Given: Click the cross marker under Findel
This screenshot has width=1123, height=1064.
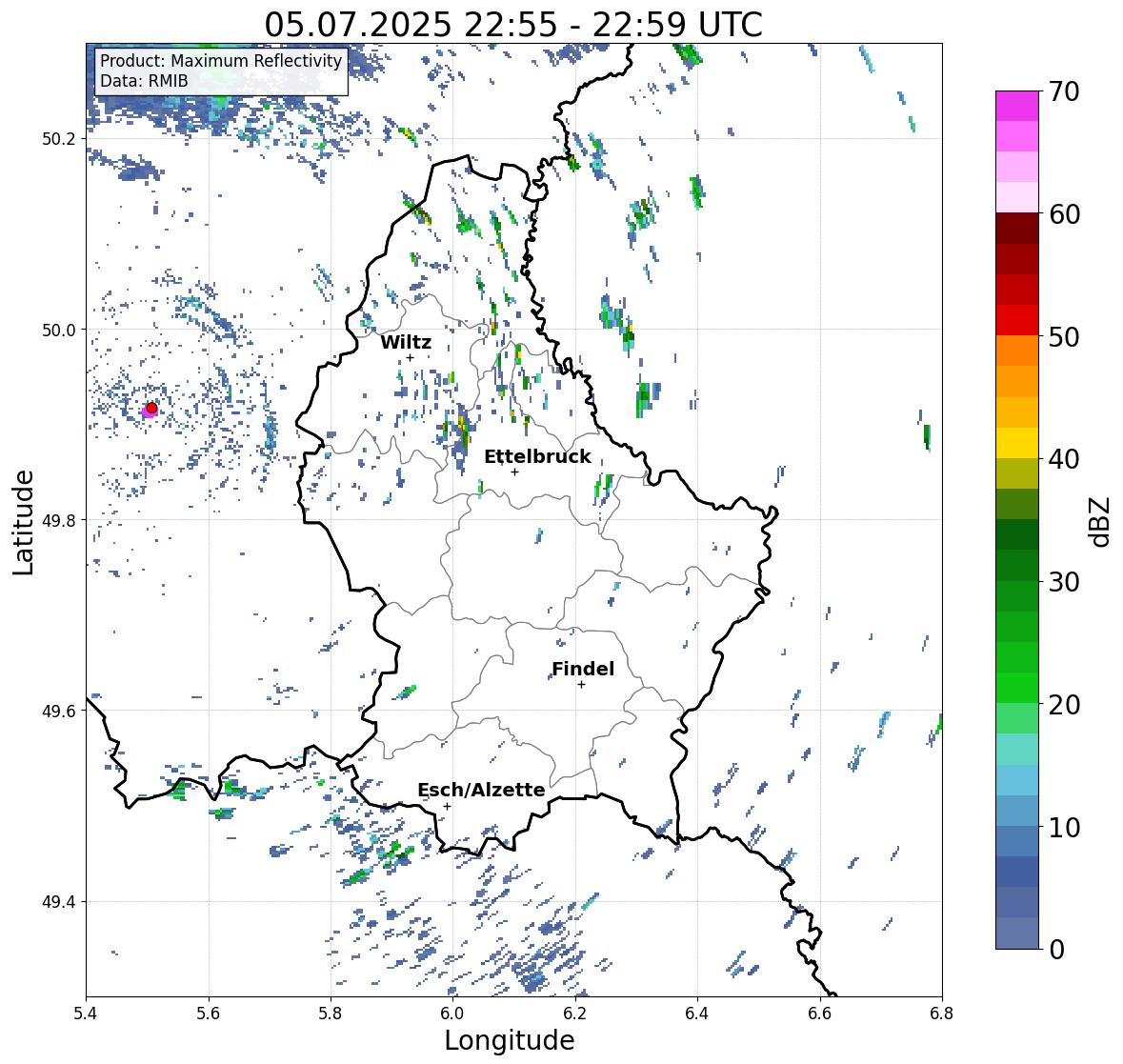Looking at the screenshot, I should [x=582, y=685].
